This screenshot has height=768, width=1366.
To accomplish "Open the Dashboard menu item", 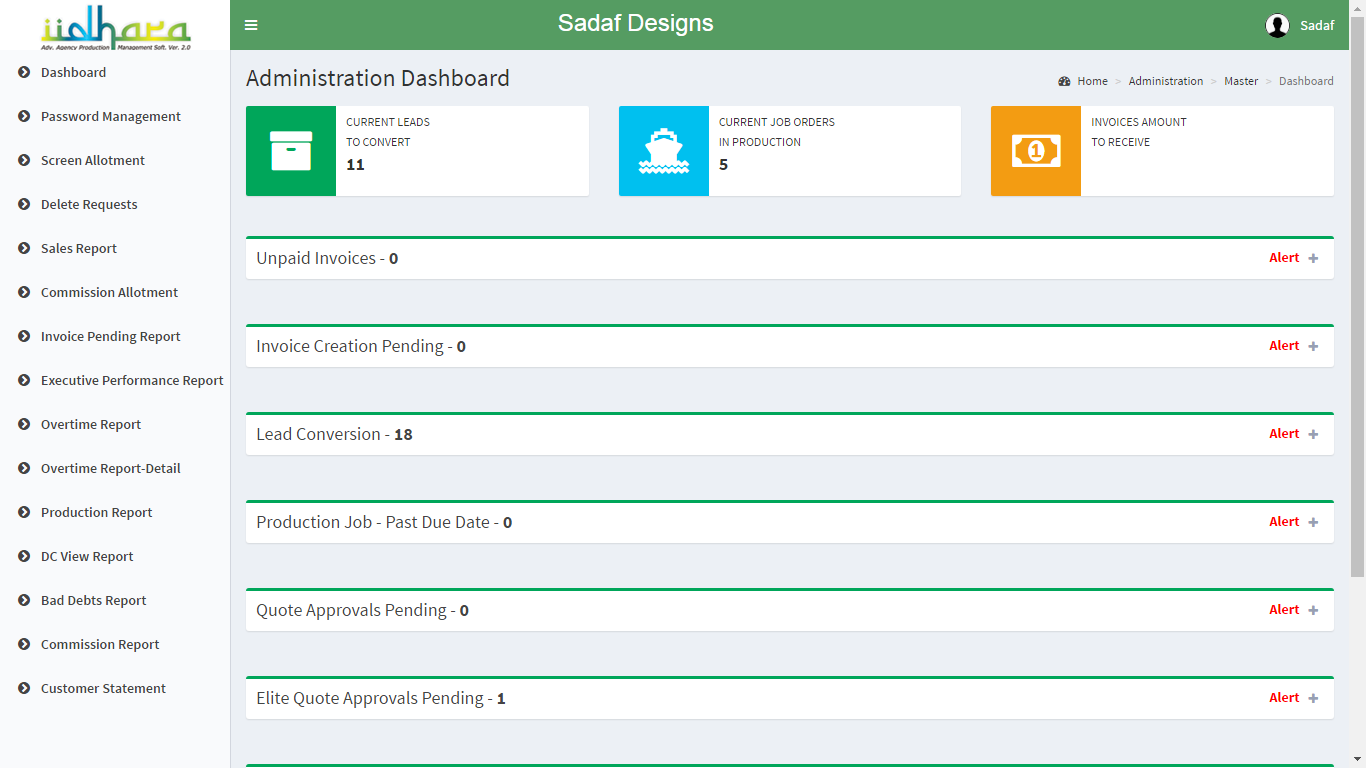I will [x=73, y=72].
